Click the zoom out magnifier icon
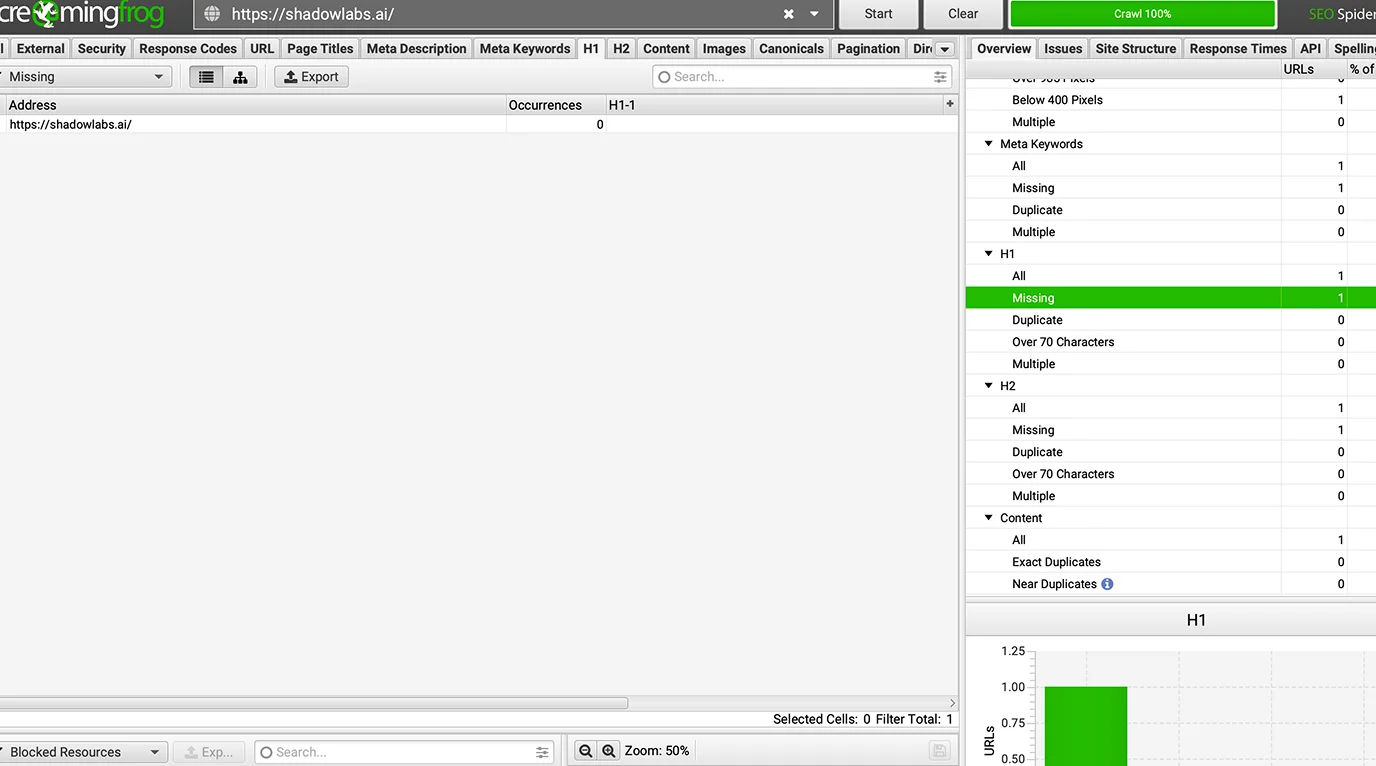 [586, 751]
